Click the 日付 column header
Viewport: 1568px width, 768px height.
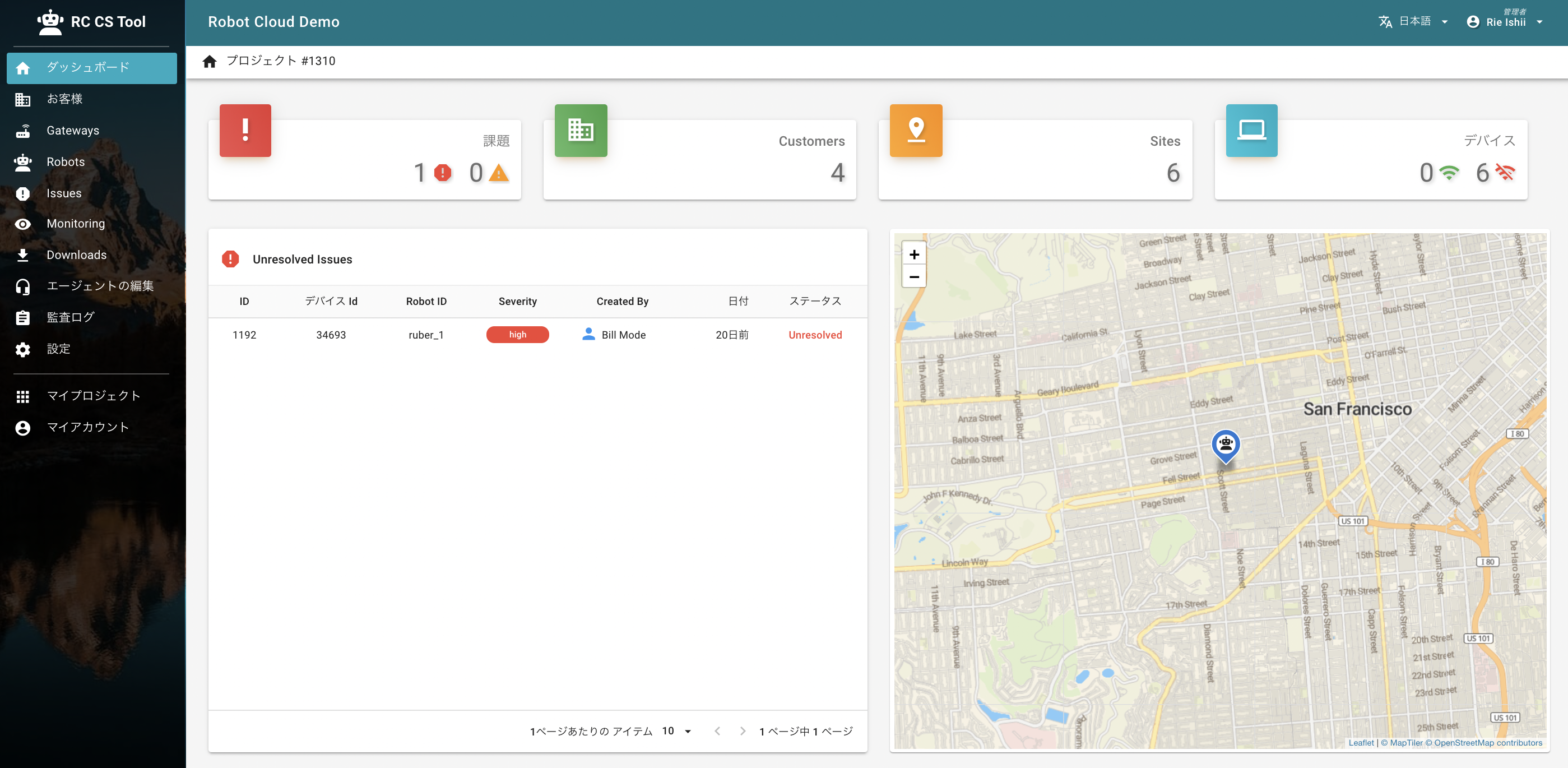[x=739, y=302]
